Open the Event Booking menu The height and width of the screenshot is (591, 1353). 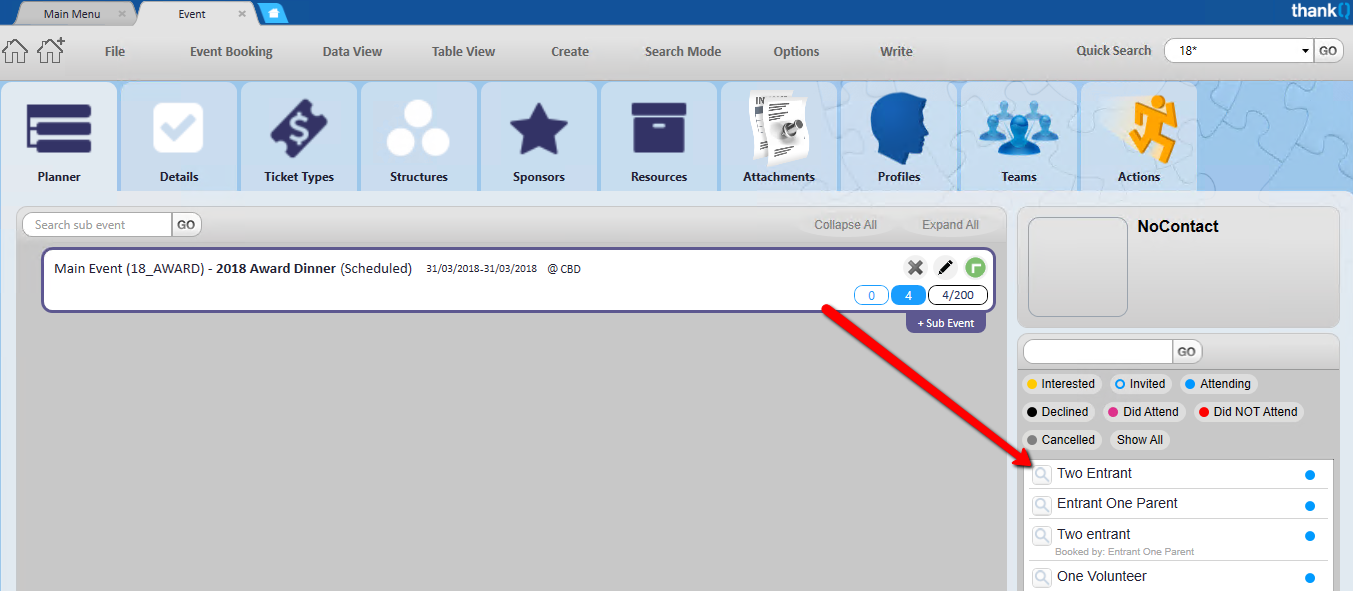pos(231,52)
